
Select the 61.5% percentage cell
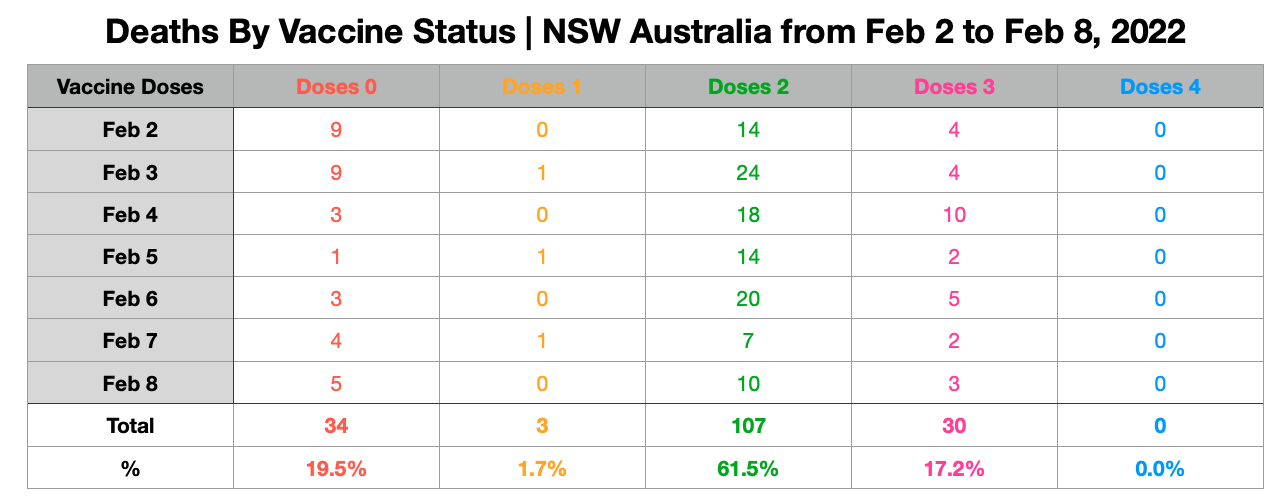point(748,468)
